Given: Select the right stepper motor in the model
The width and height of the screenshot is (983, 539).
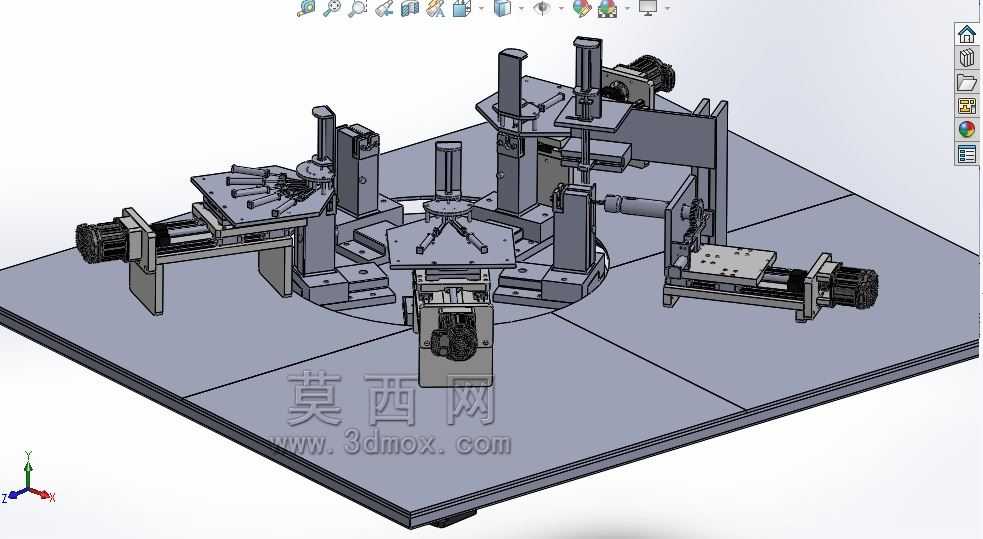Looking at the screenshot, I should tap(854, 288).
